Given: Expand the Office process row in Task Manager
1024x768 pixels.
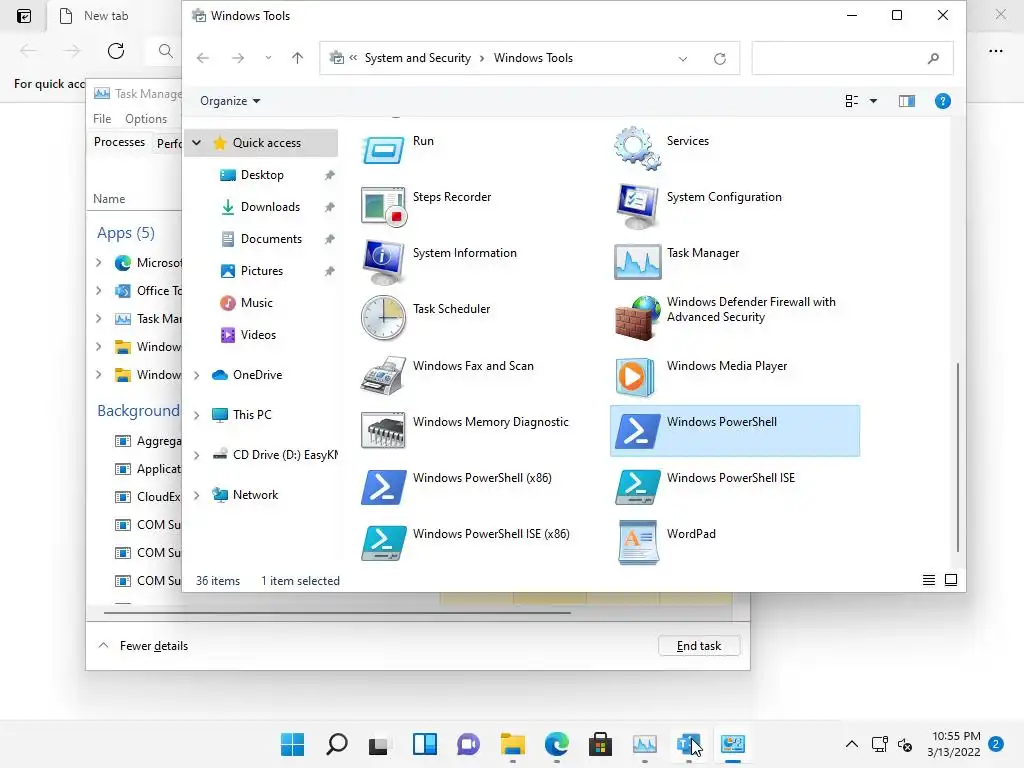Looking at the screenshot, I should [x=99, y=291].
